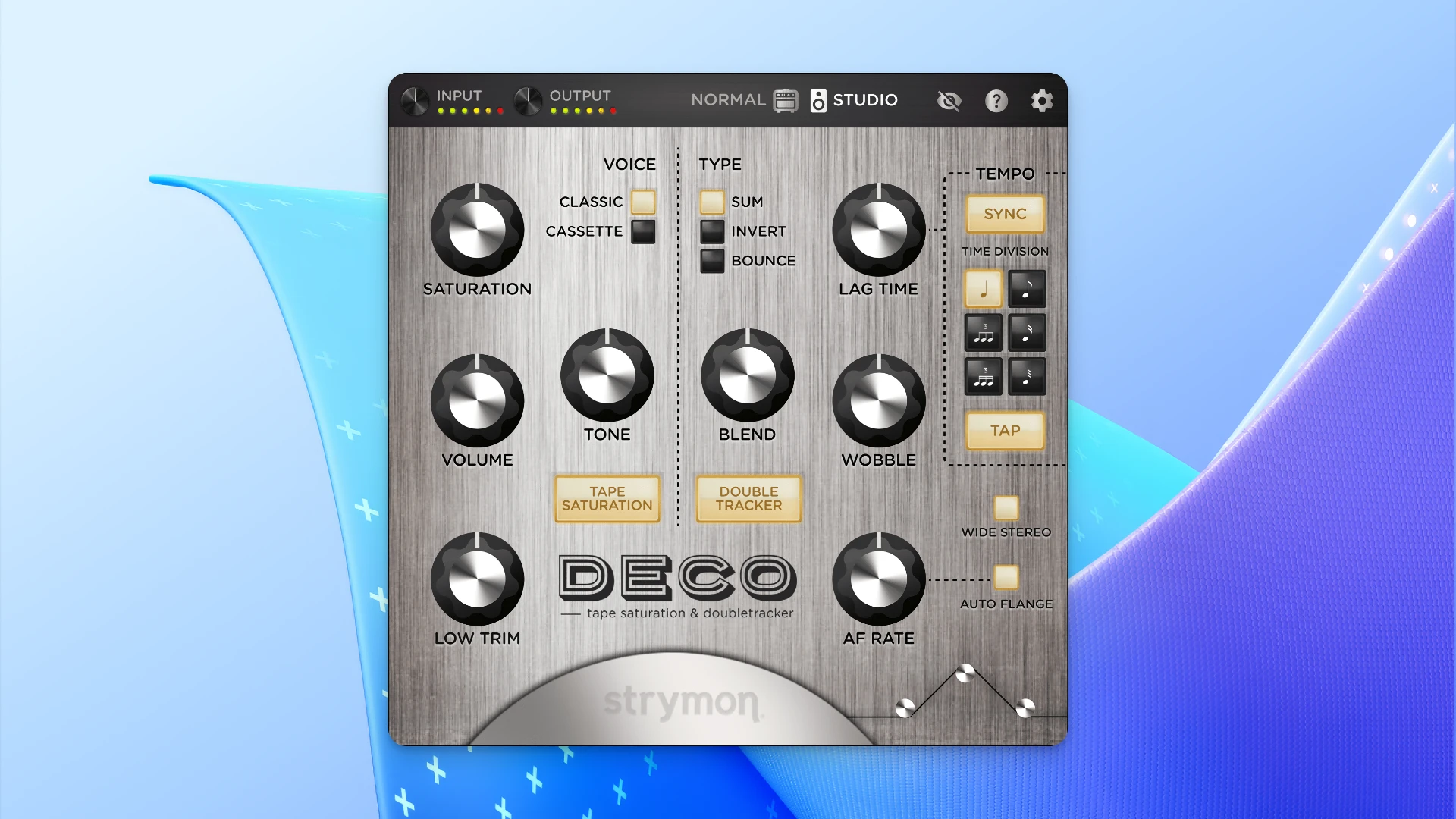Select the BOUNCE type
1456x819 pixels.
coord(711,260)
